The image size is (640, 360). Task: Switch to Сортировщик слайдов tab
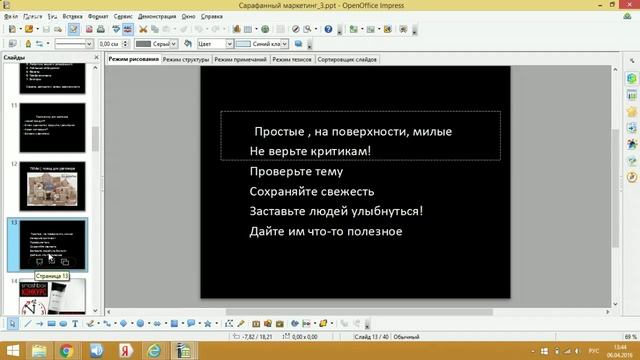[347, 60]
